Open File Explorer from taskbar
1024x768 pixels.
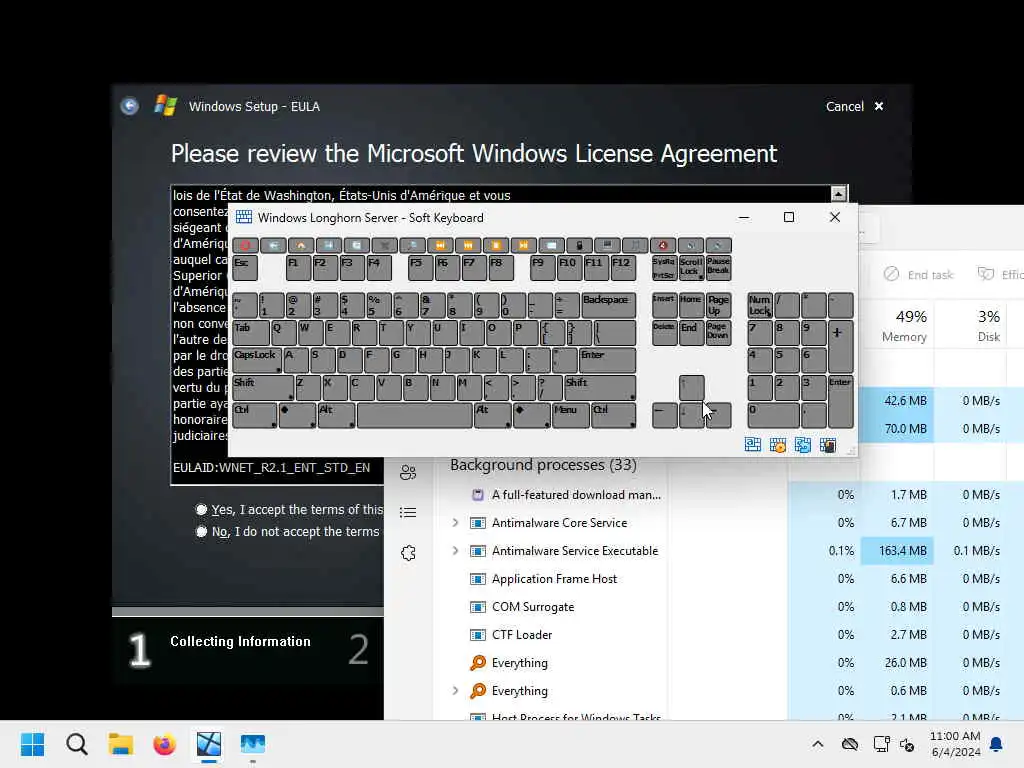click(121, 744)
